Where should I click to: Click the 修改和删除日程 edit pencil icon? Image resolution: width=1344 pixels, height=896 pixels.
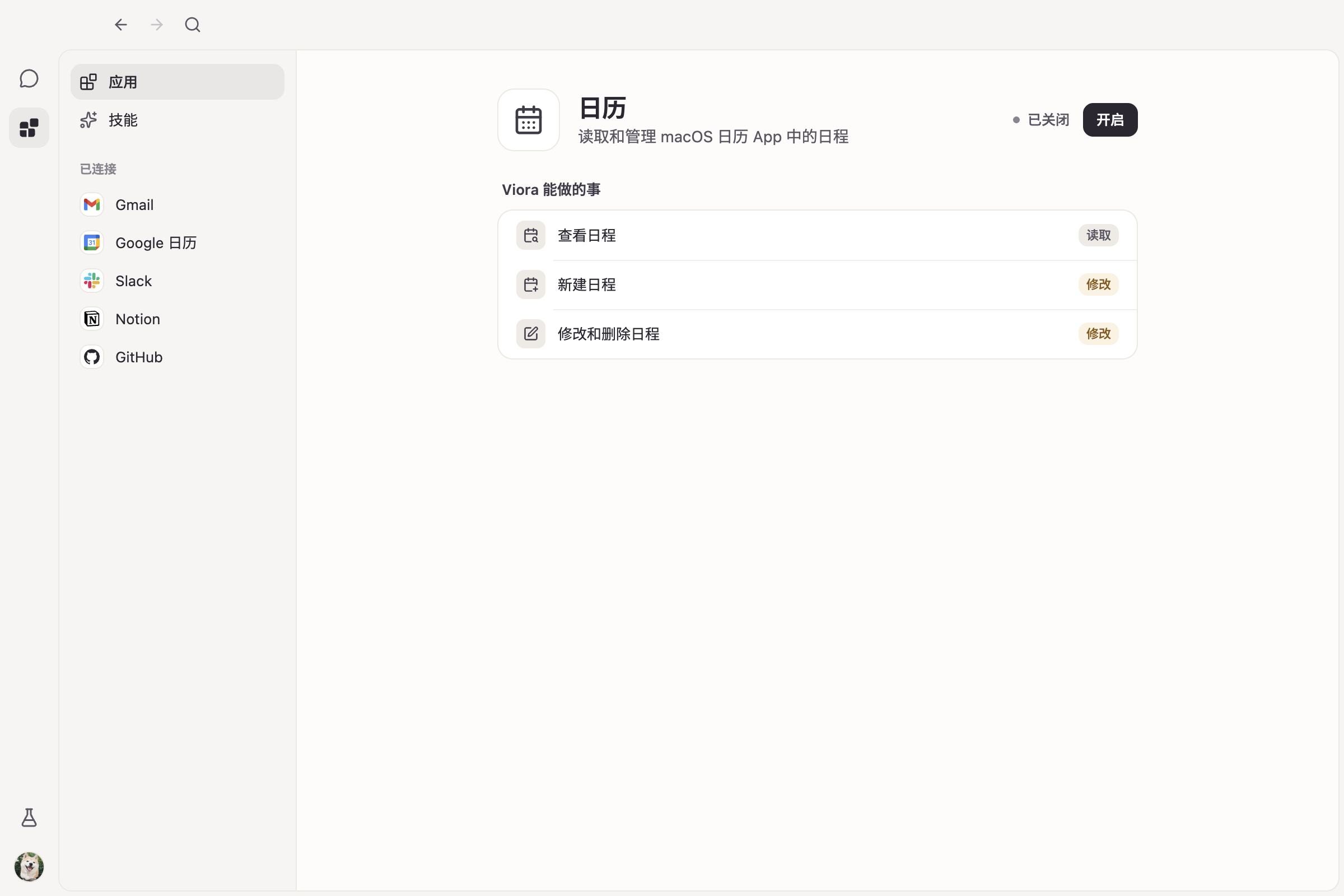[x=531, y=334]
